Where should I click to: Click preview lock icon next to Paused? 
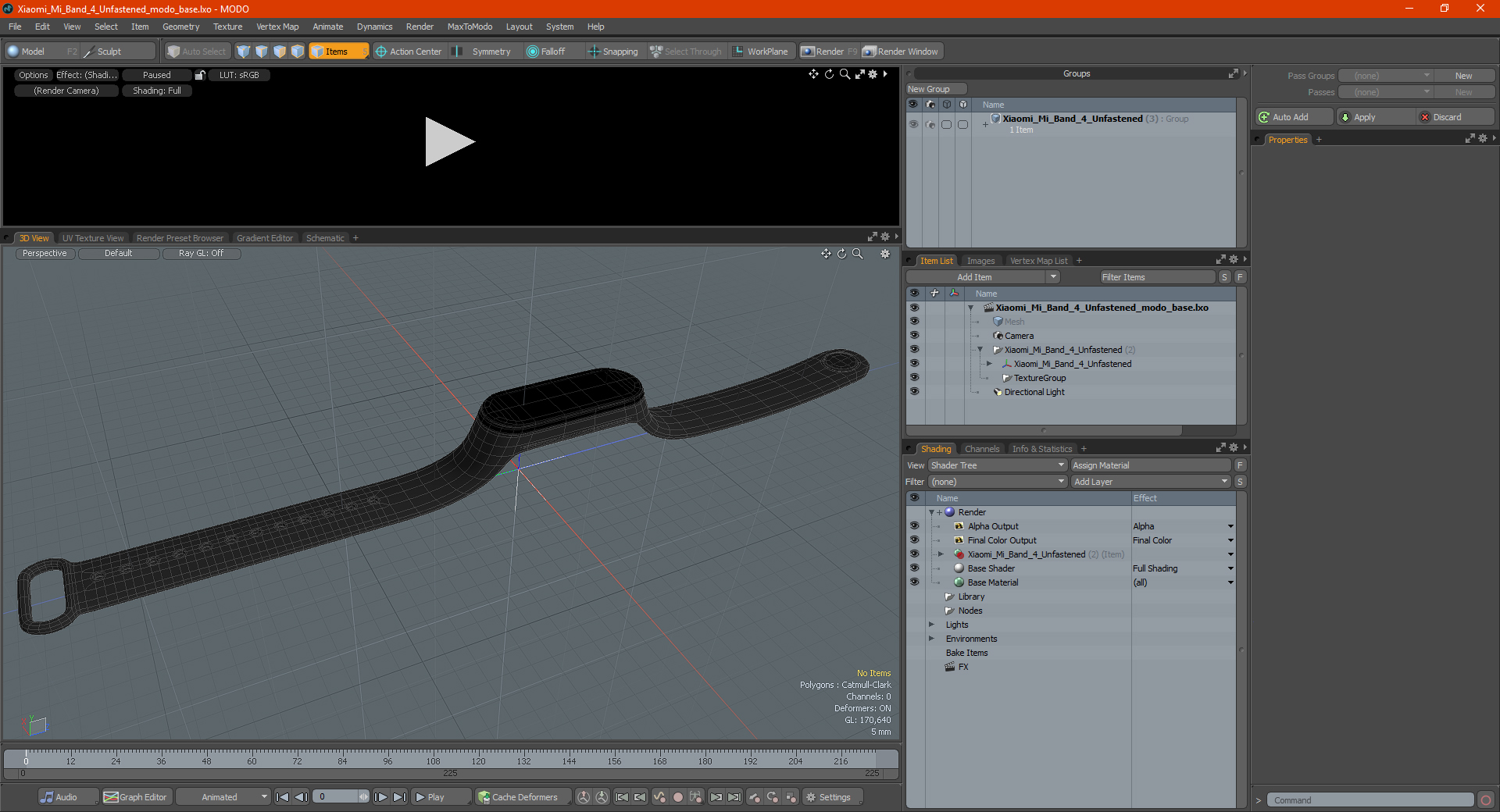coord(200,75)
